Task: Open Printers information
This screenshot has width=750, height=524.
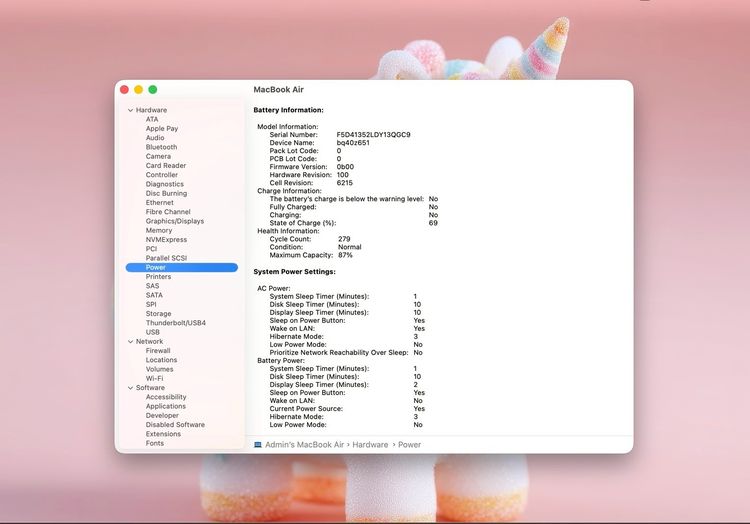Action: (158, 276)
